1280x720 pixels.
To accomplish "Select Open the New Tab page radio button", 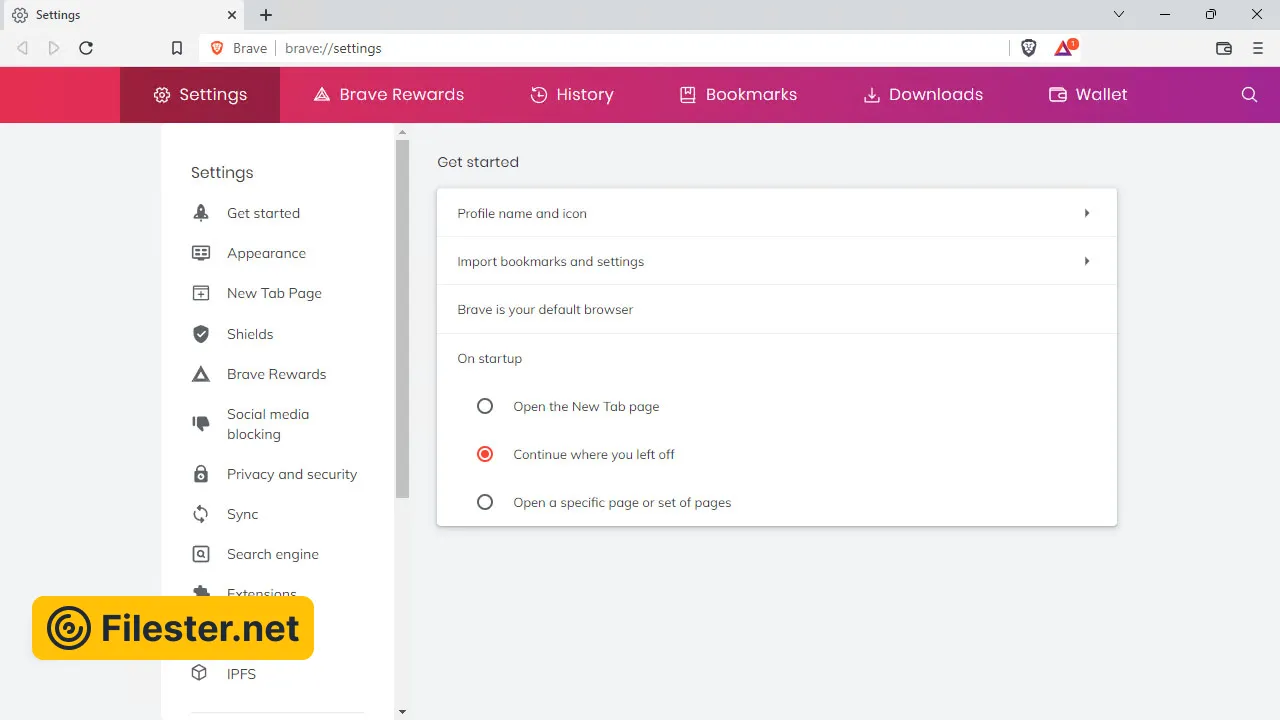I will tap(485, 406).
